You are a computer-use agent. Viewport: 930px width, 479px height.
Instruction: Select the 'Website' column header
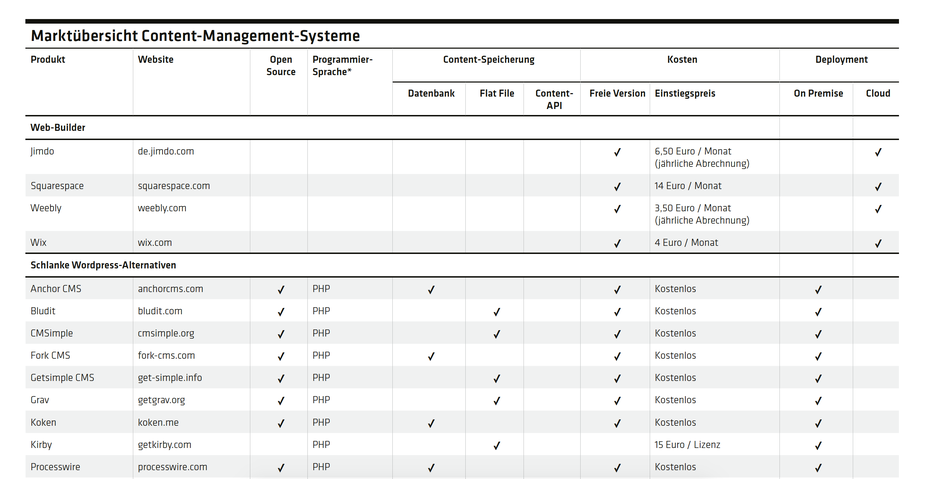pos(155,59)
